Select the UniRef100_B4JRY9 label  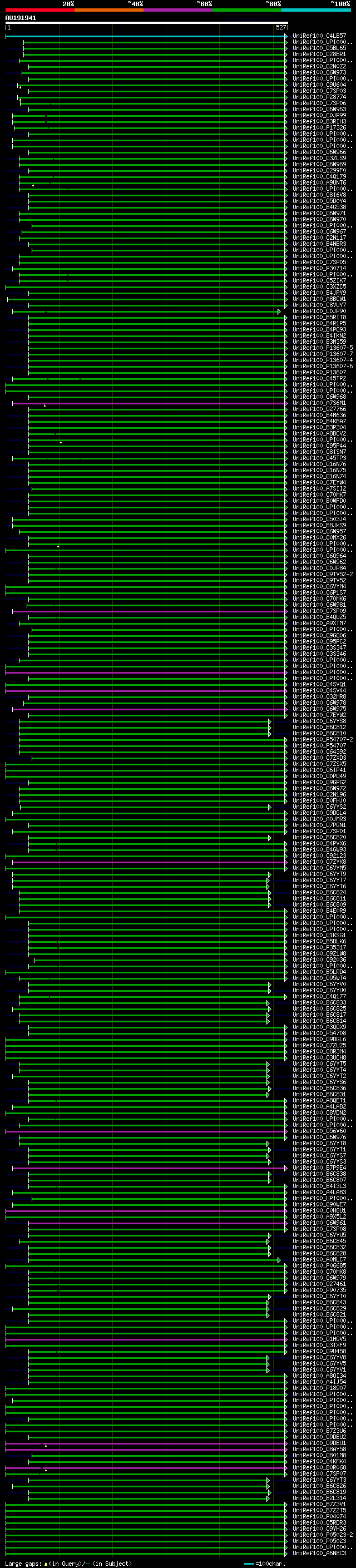[319, 293]
